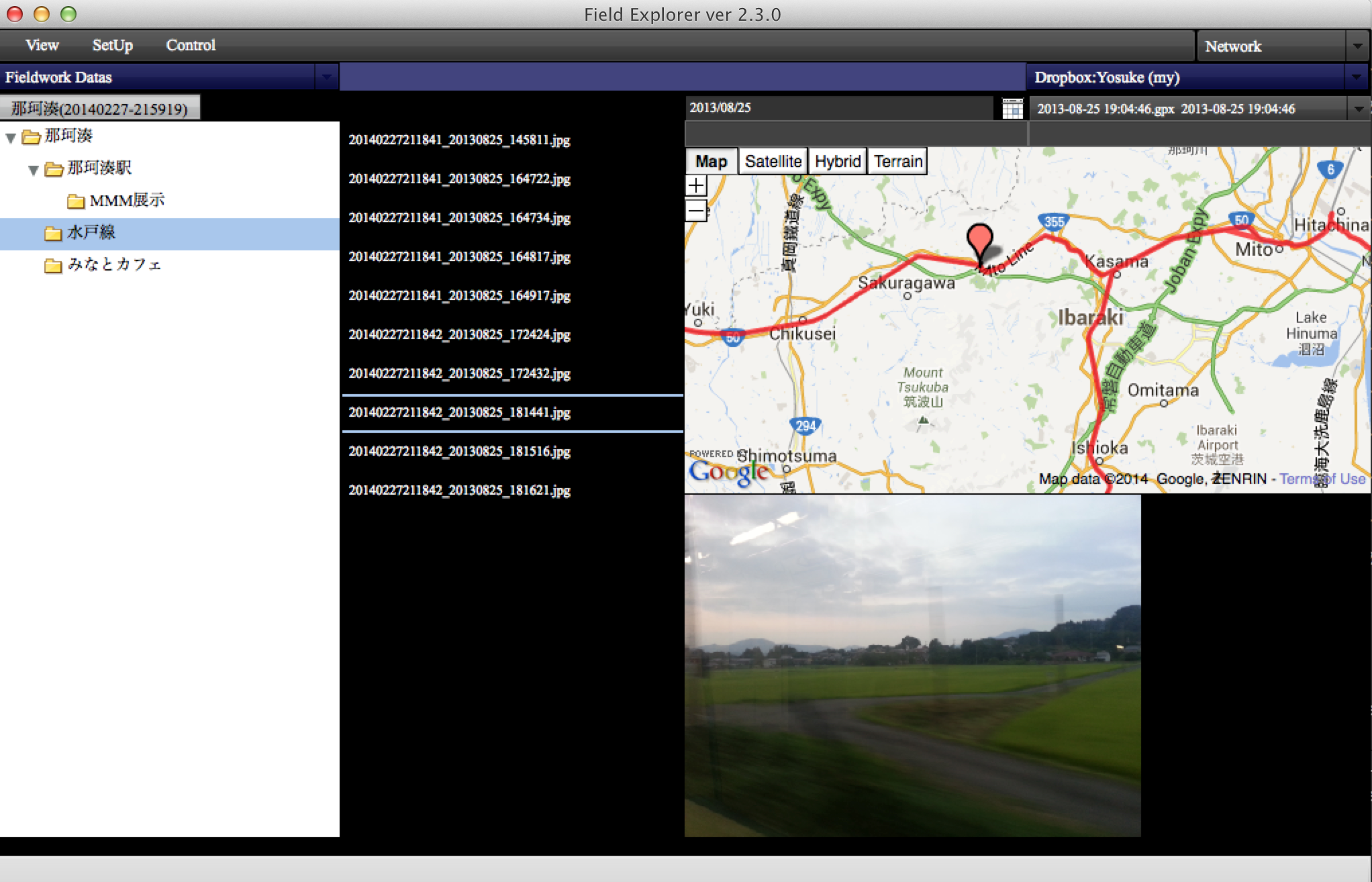Click the MMM展示 folder icon

(76, 201)
